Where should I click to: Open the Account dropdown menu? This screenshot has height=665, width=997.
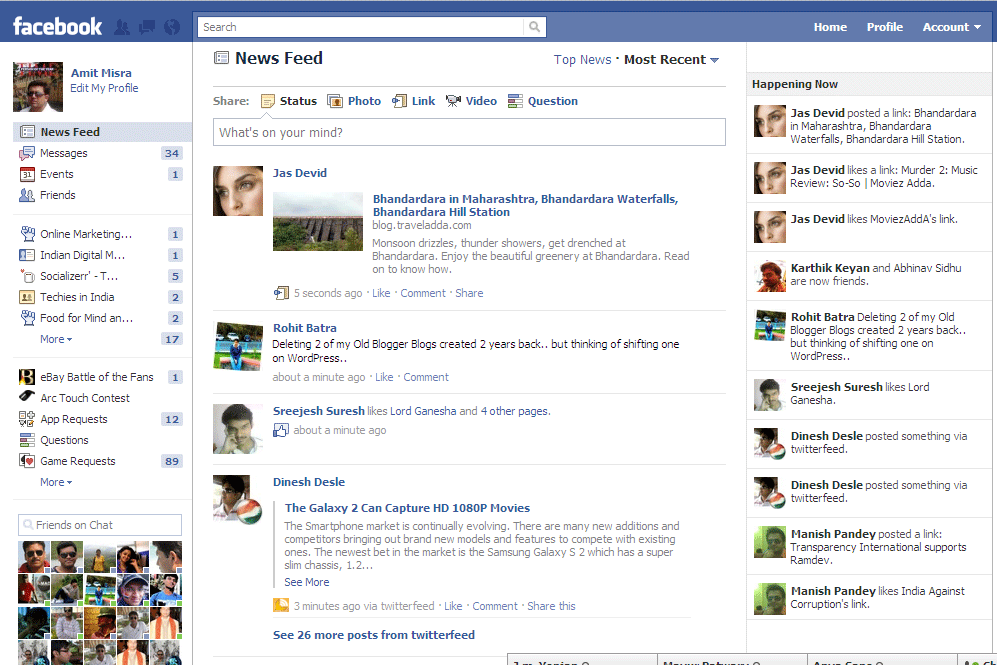(951, 27)
